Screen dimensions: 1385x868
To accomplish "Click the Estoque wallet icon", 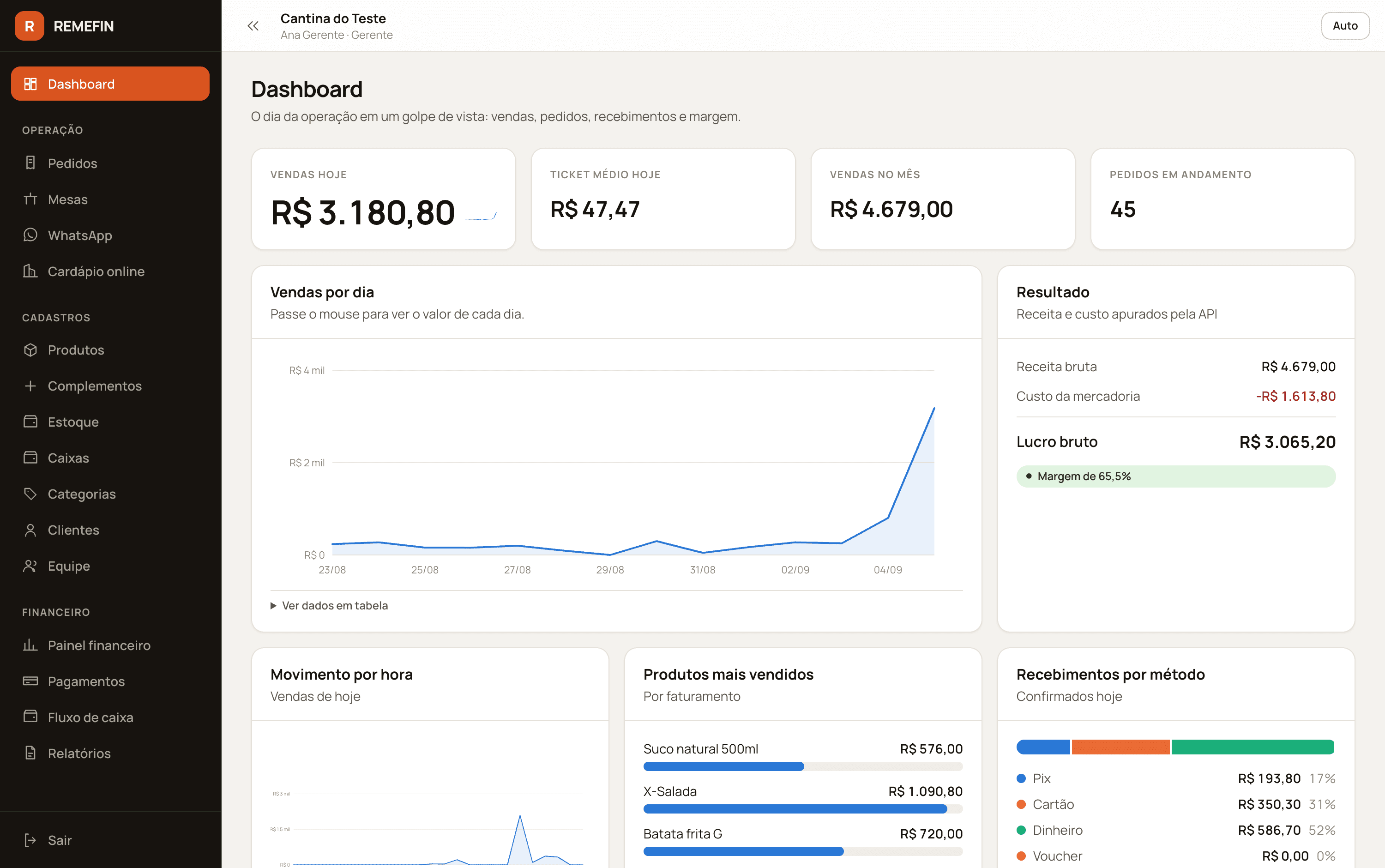I will 30,422.
